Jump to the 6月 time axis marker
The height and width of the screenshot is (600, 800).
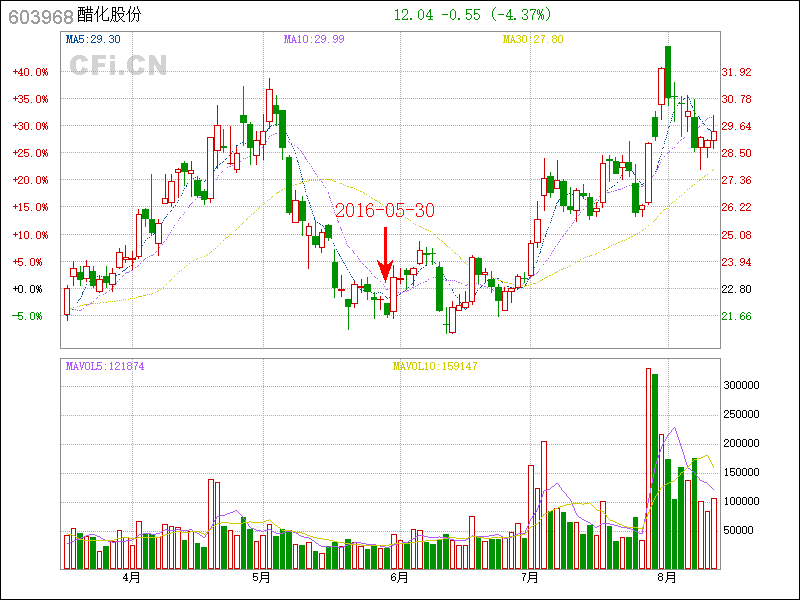[398, 578]
